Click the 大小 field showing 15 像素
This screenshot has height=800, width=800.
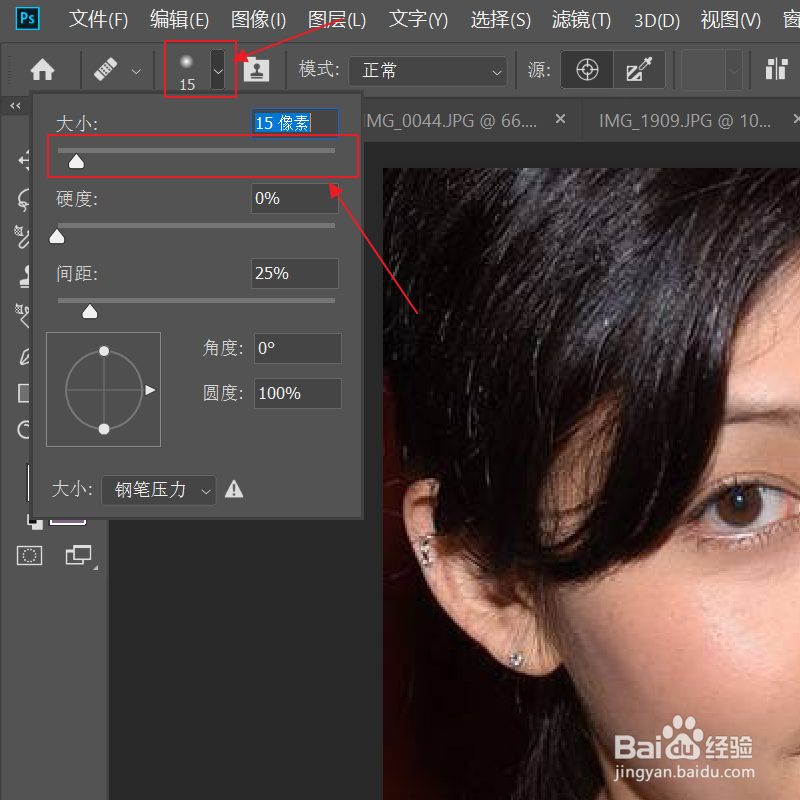(294, 123)
